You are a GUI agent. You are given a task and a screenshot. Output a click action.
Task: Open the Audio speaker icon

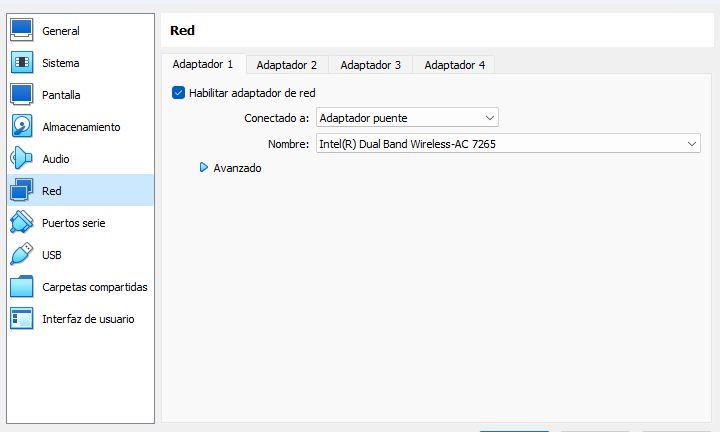(22, 158)
